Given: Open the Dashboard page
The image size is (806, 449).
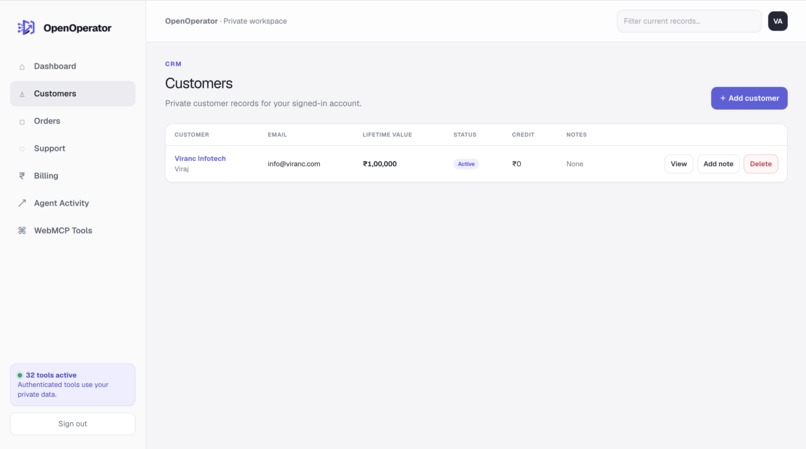Looking at the screenshot, I should (72, 66).
